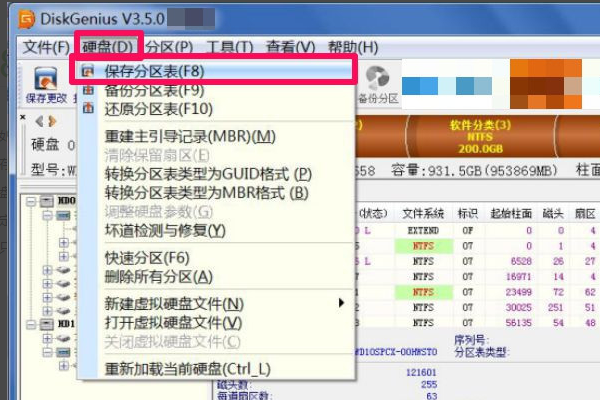Click the 保存更改 toolbar icon
Viewport: 600px width, 400px height.
(x=46, y=79)
